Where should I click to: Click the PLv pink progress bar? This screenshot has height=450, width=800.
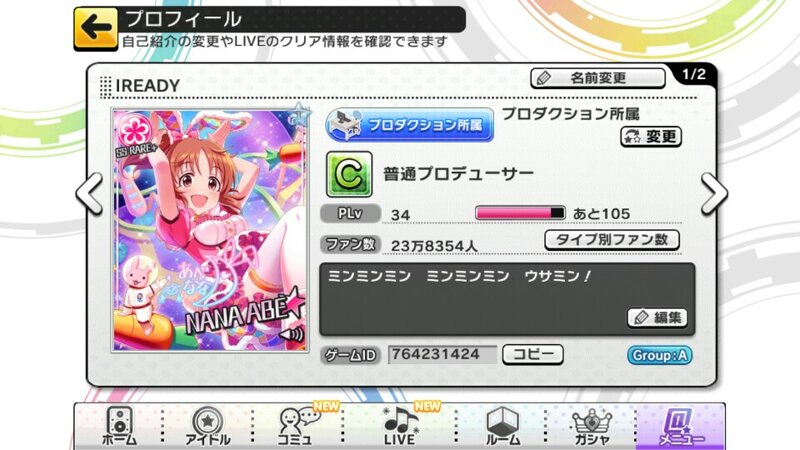click(x=520, y=213)
